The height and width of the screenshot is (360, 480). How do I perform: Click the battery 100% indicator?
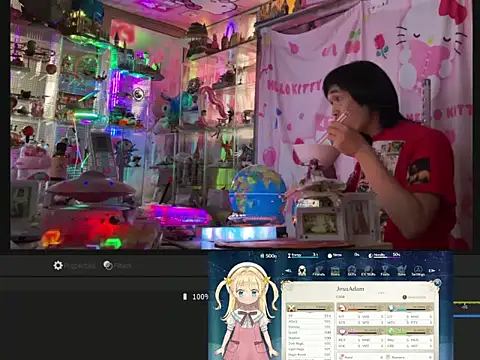pos(196,297)
